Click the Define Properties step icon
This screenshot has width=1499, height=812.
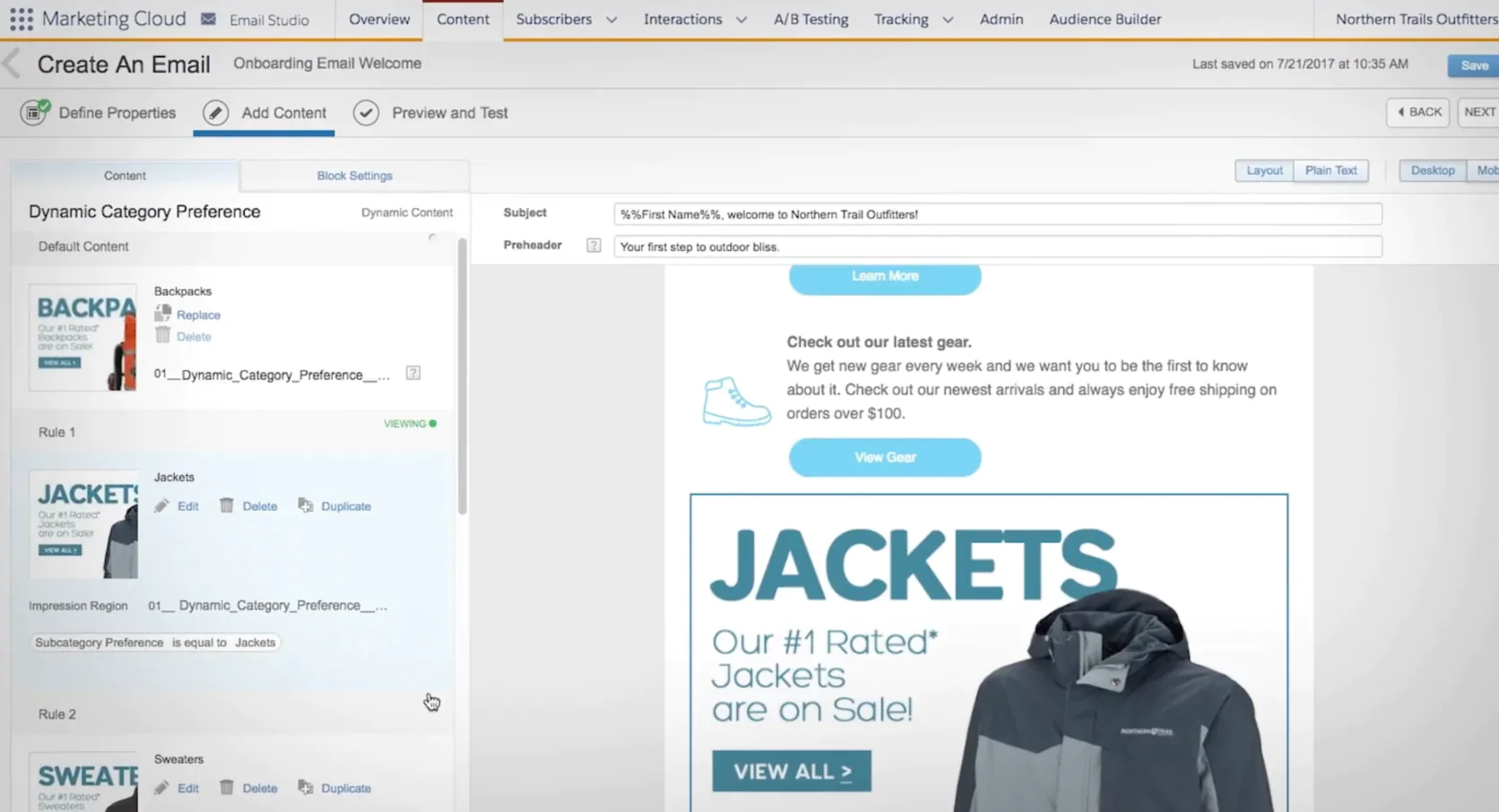point(35,113)
